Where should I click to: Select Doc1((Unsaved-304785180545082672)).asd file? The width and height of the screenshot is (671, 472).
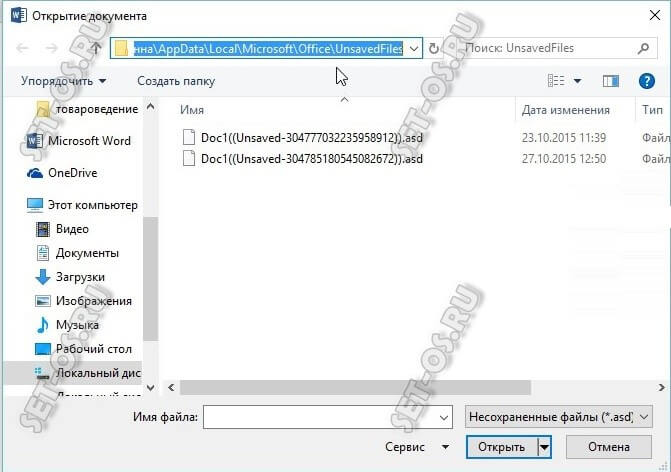pyautogui.click(x=312, y=159)
